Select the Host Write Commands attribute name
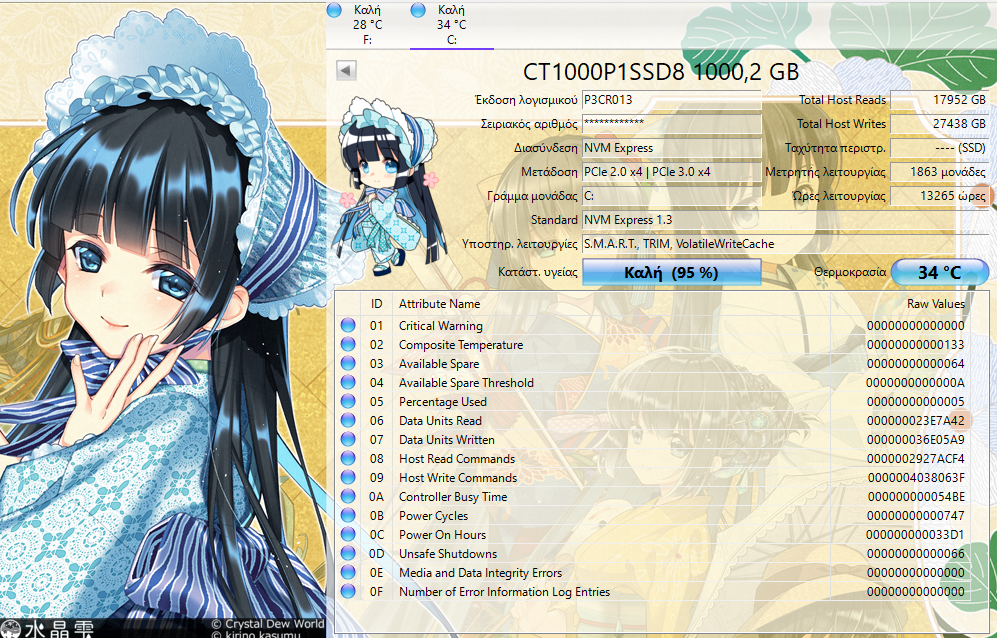This screenshot has width=997, height=638. 458,478
